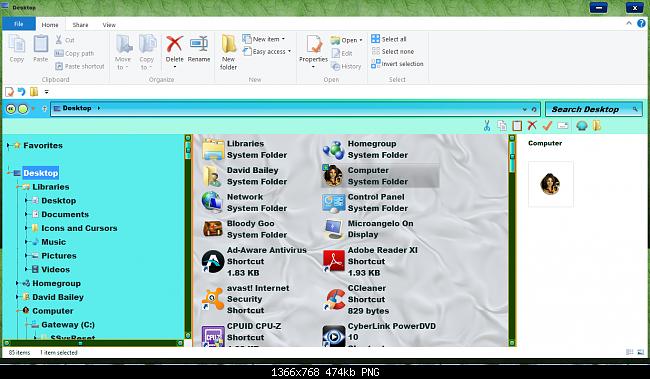Click the scissors cut icon in command bar
Screen dimensions: 650x379
pyautogui.click(x=487, y=125)
